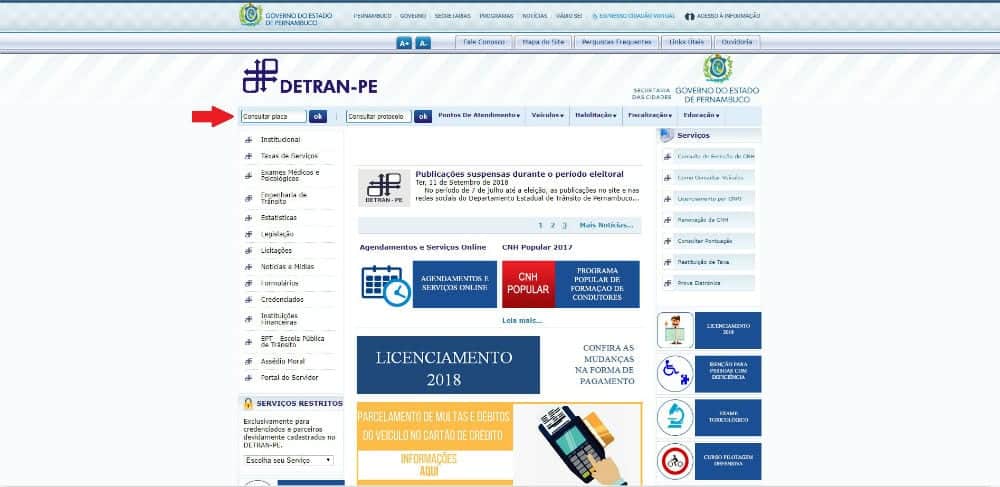1000x487 pixels.
Task: Click the DETRAN-PE logo
Action: click(310, 76)
